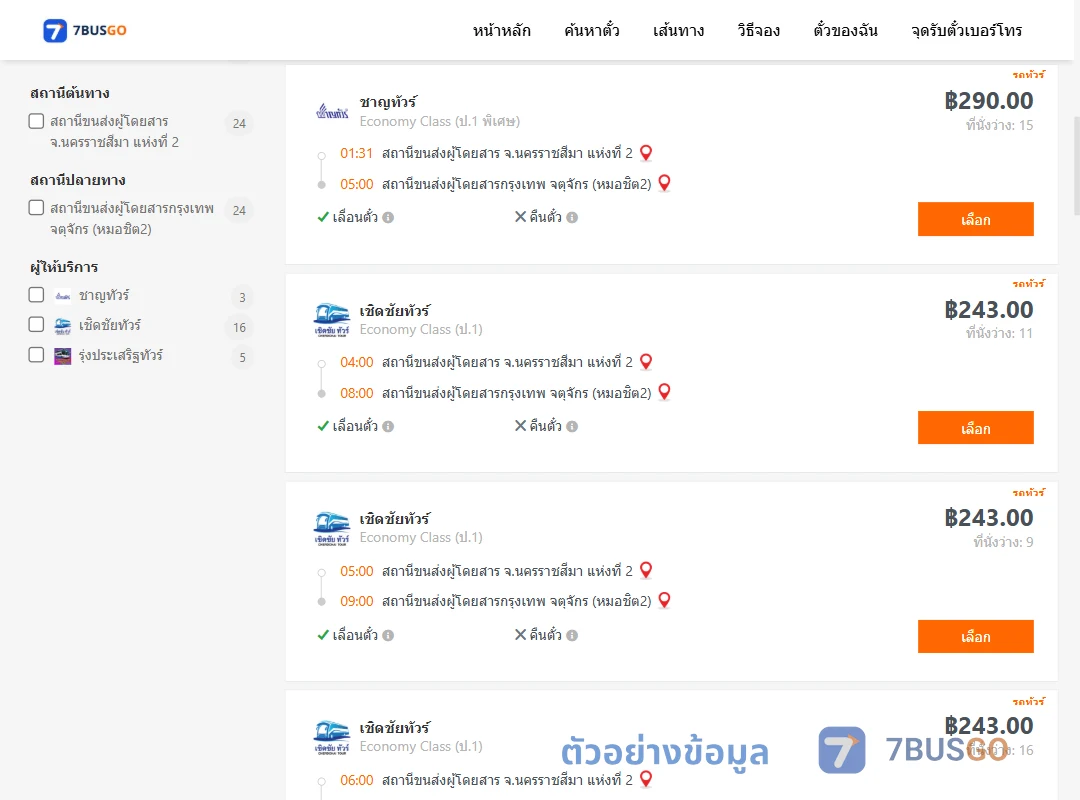
Task: Click the ฿290.00 price text
Action: pos(988,101)
